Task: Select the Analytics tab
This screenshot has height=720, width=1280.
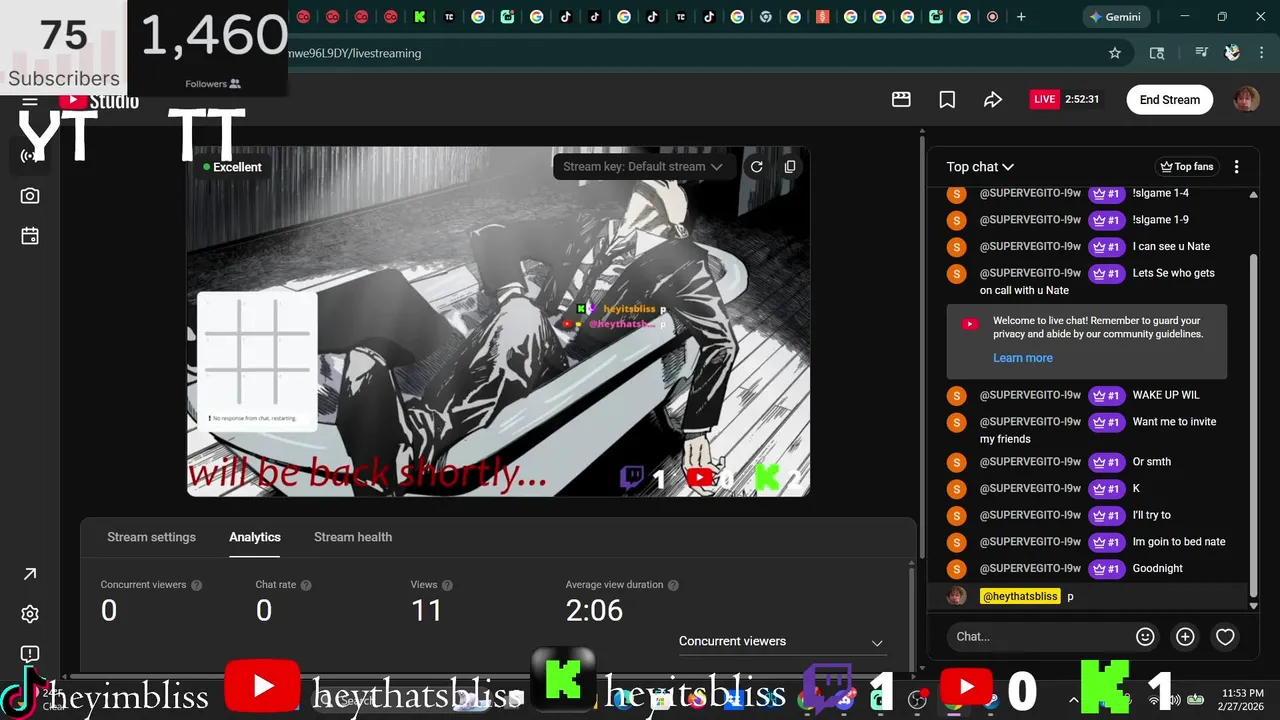Action: 255,537
